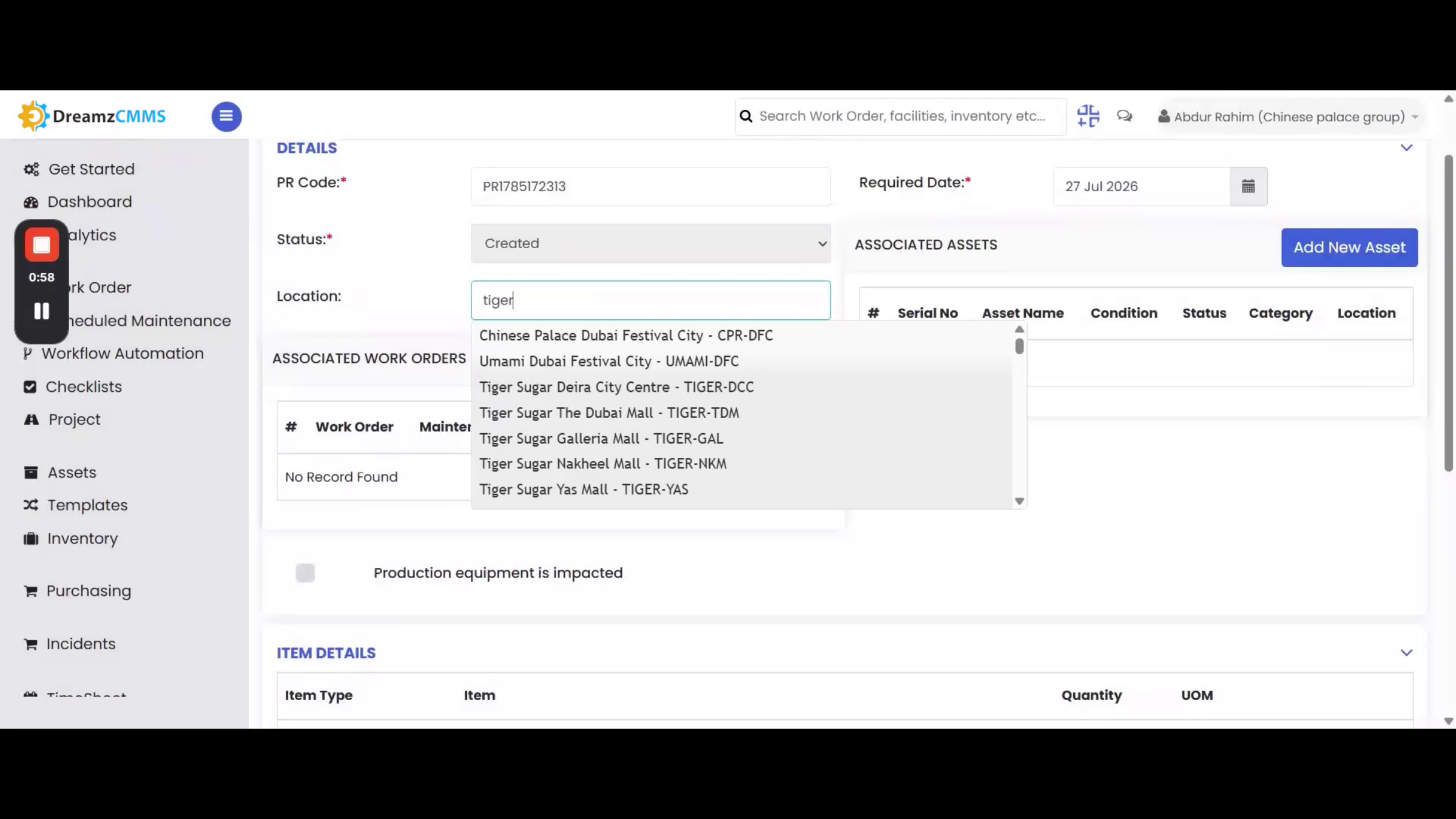Click the Incidents cart icon
1456x819 pixels.
30,644
